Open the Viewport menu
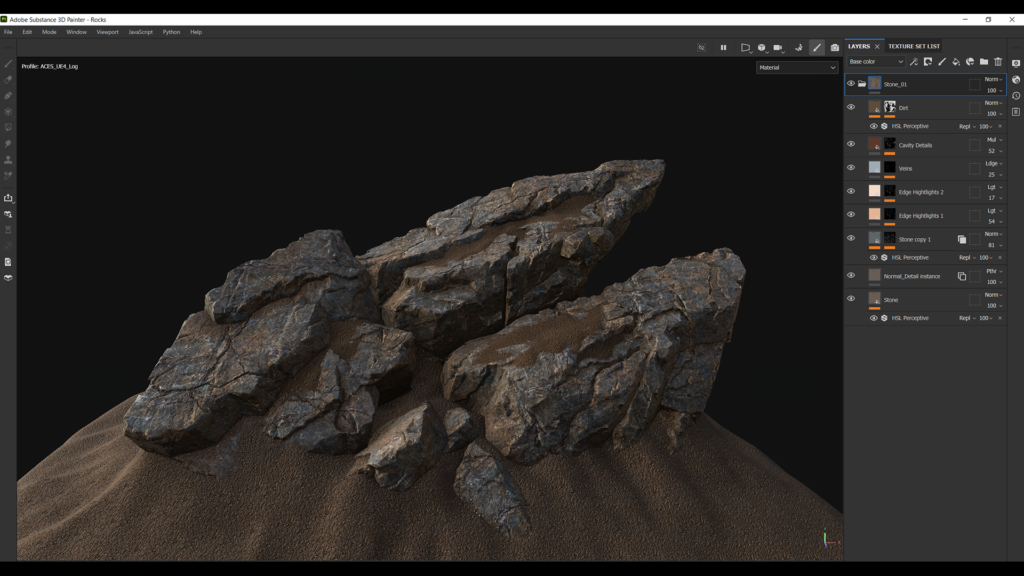The width and height of the screenshot is (1024, 576). tap(108, 31)
